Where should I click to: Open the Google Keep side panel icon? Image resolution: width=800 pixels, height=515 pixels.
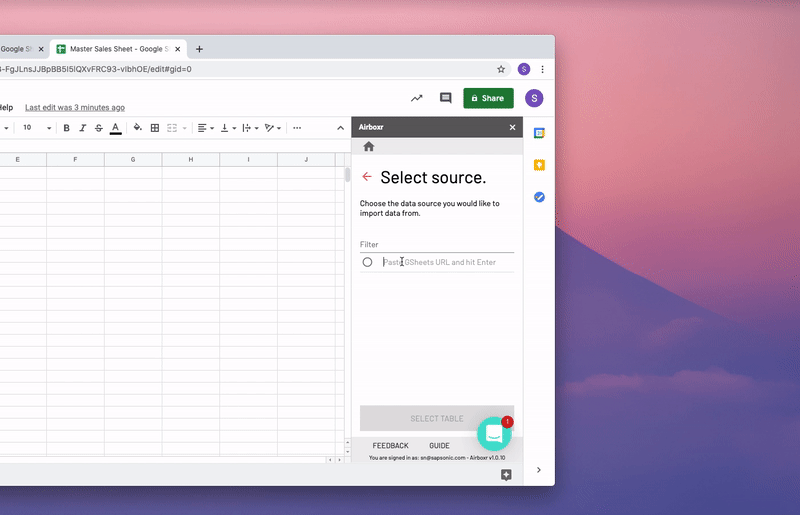tap(539, 165)
